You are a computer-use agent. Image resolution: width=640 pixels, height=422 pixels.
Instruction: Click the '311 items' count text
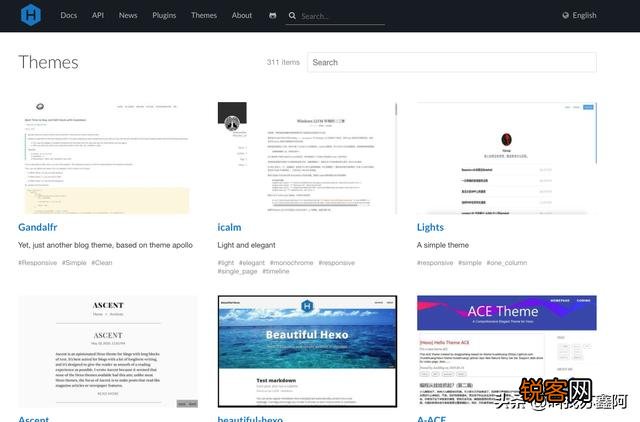283,62
